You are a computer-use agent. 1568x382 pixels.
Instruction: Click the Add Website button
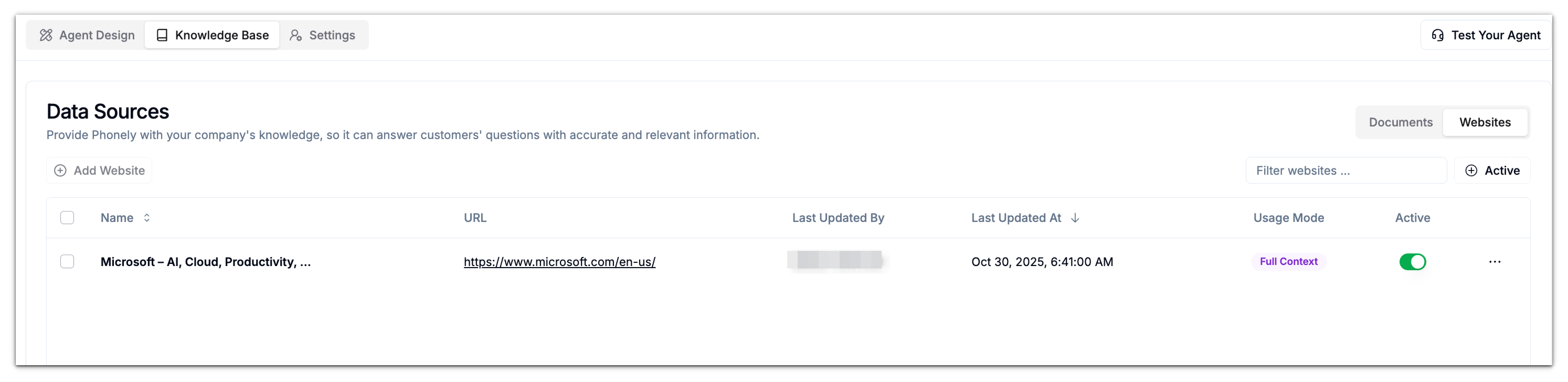(99, 170)
